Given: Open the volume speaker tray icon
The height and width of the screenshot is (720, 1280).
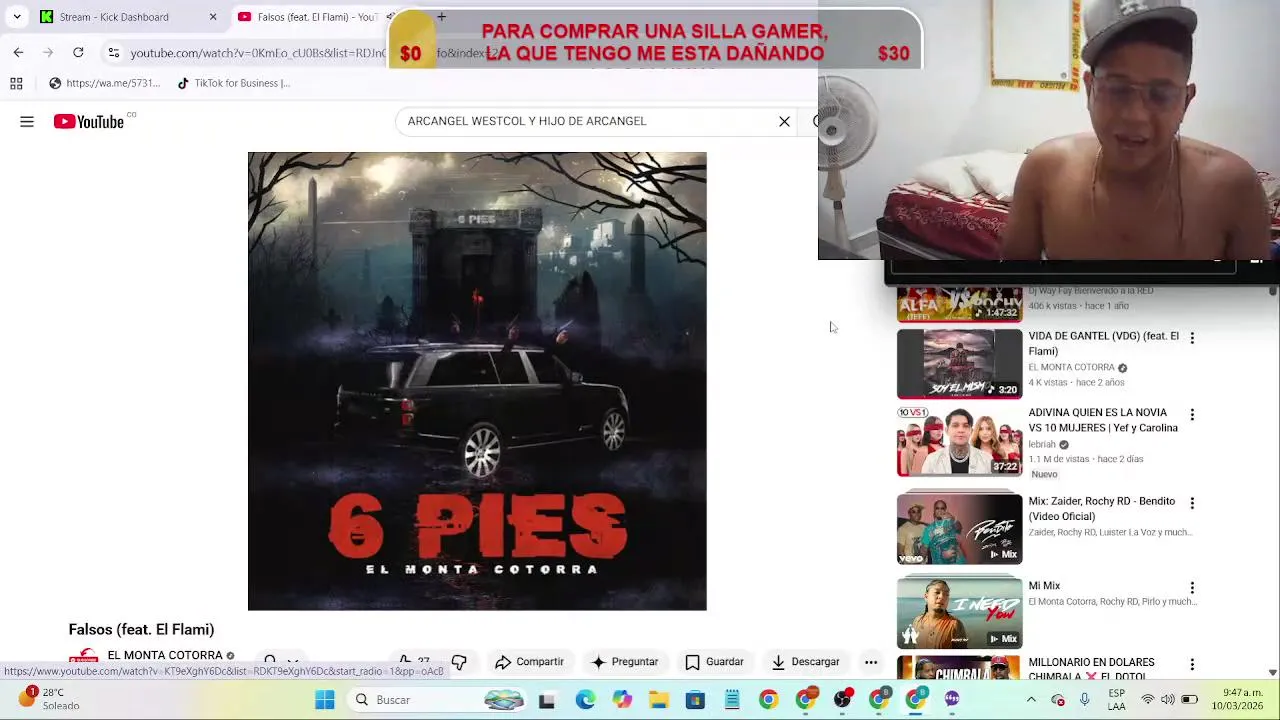Looking at the screenshot, I should point(1168,700).
